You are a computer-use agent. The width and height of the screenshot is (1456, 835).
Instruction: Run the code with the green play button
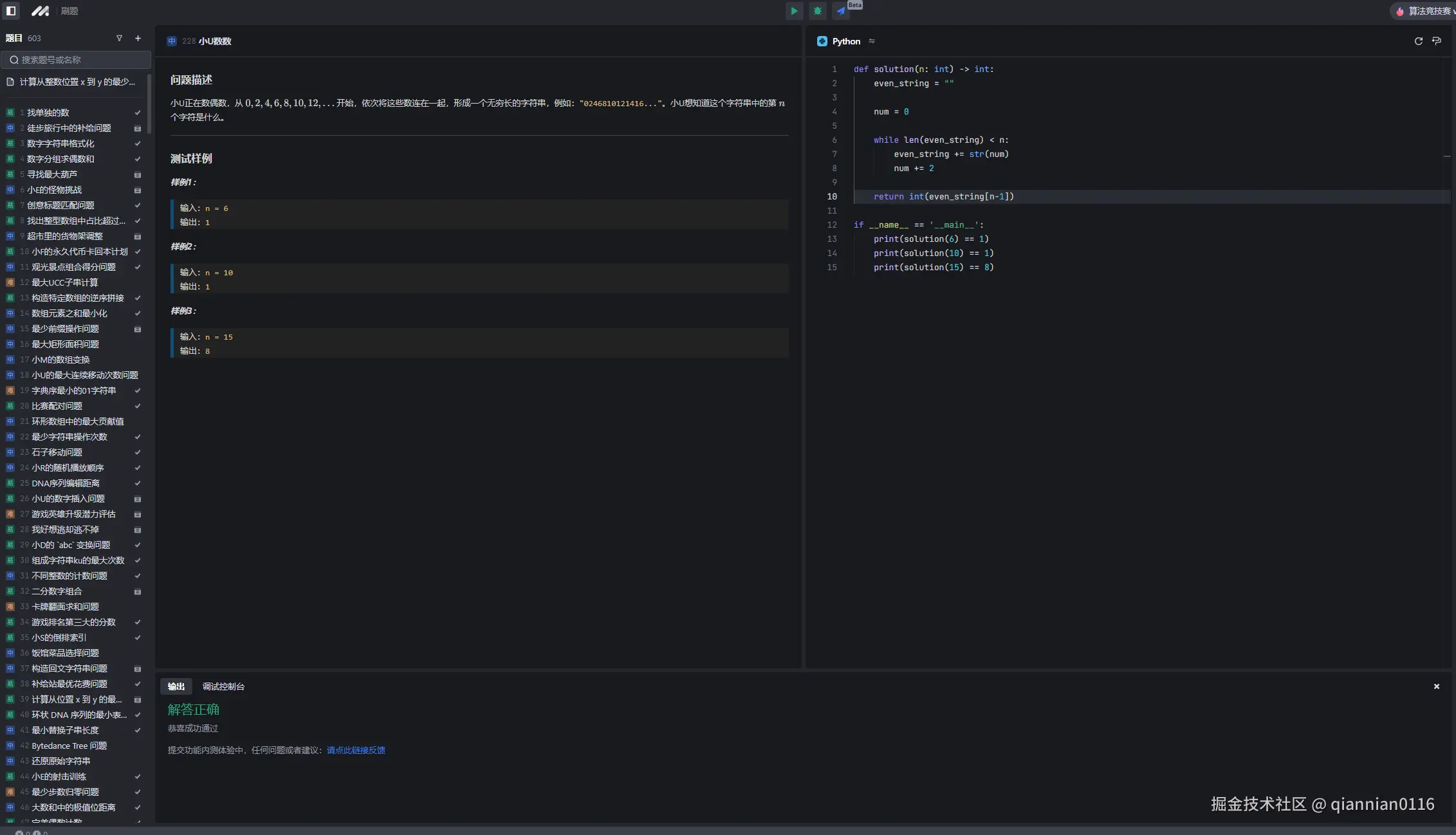(794, 11)
